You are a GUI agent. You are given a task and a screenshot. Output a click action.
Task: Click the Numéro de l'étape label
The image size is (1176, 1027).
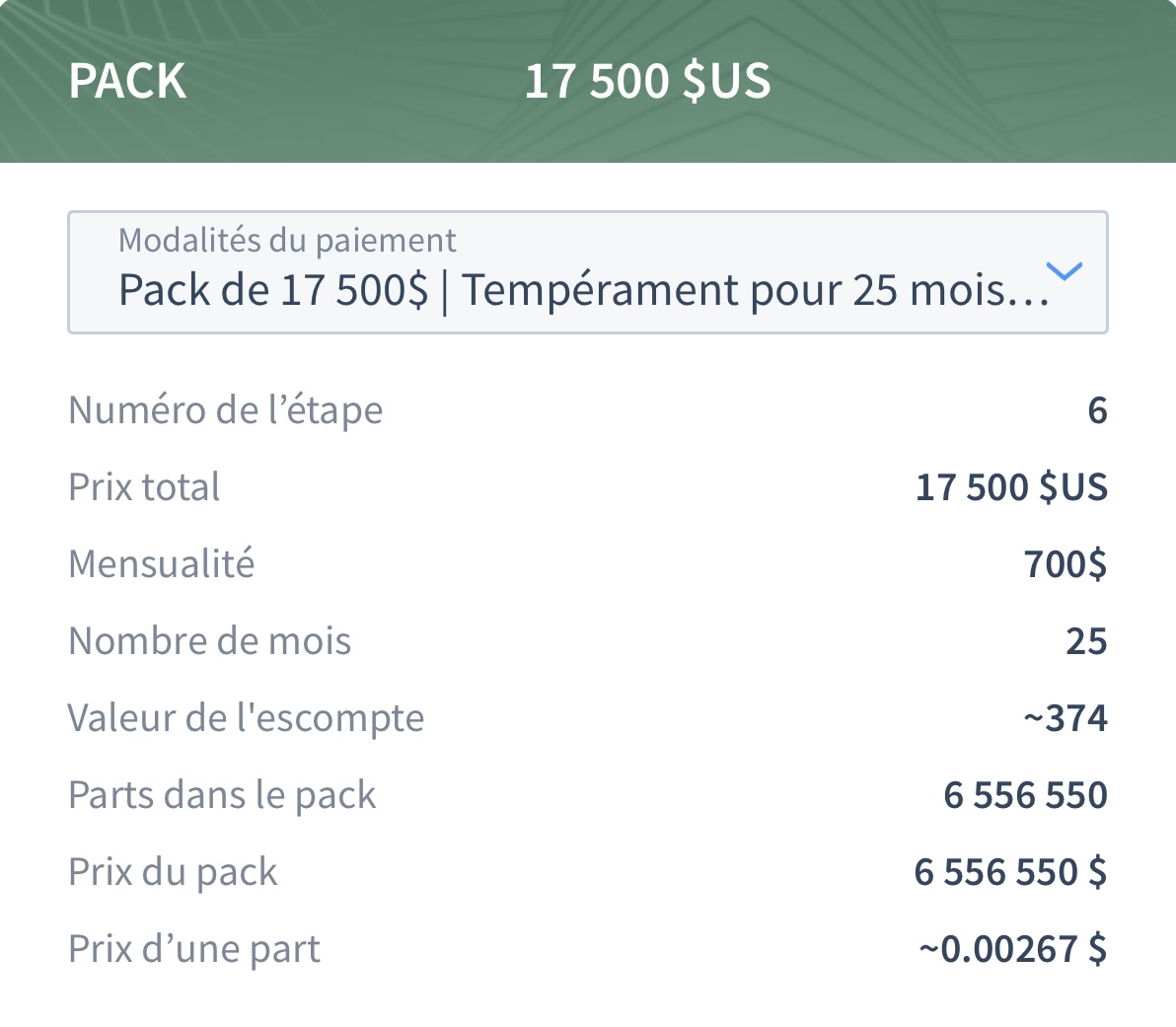[x=225, y=410]
